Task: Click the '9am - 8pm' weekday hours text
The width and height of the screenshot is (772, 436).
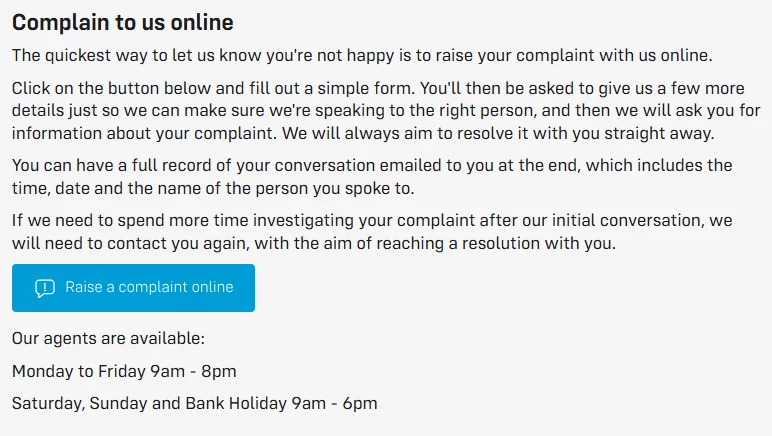Action: (193, 371)
